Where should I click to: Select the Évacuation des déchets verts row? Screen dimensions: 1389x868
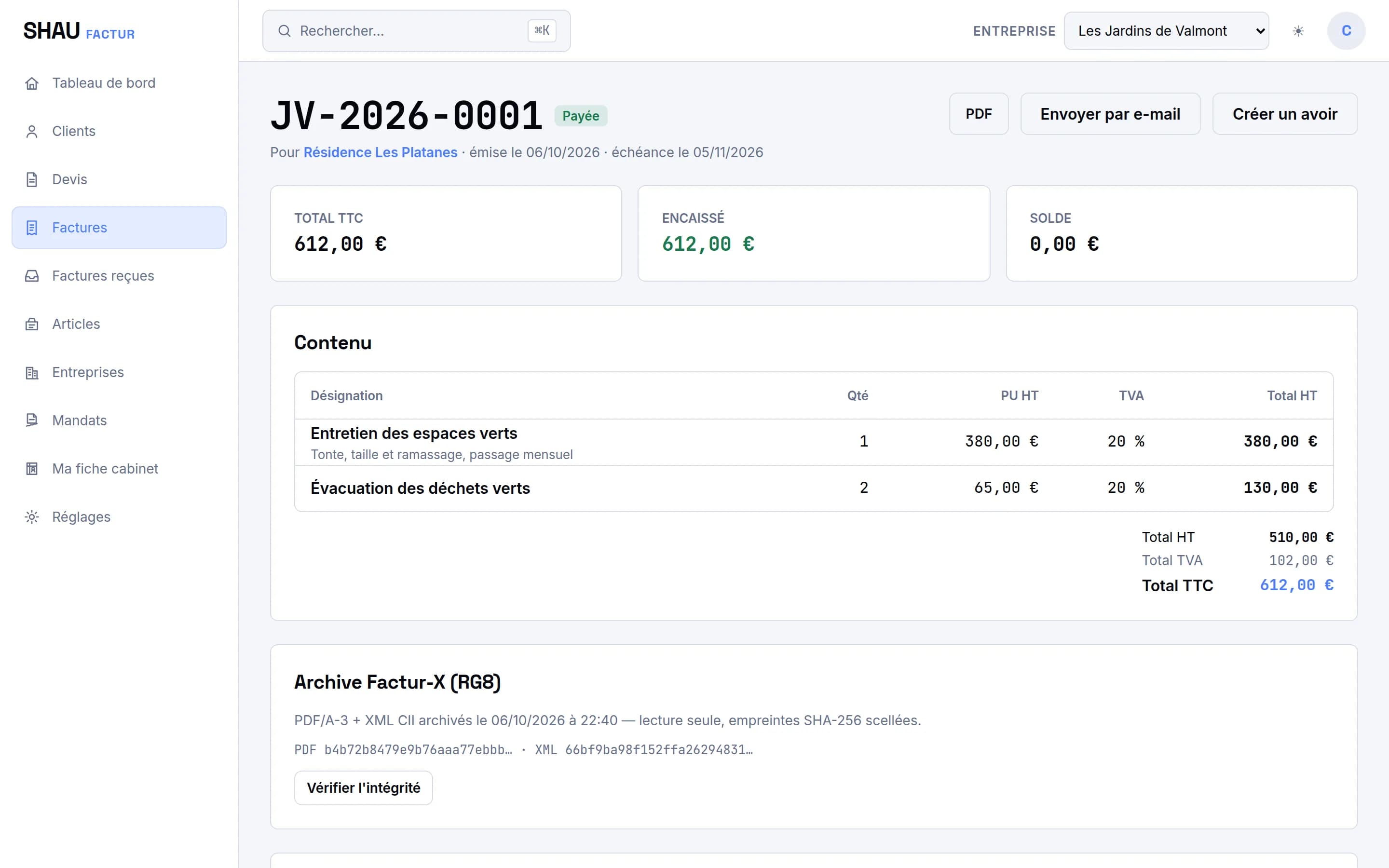814,488
